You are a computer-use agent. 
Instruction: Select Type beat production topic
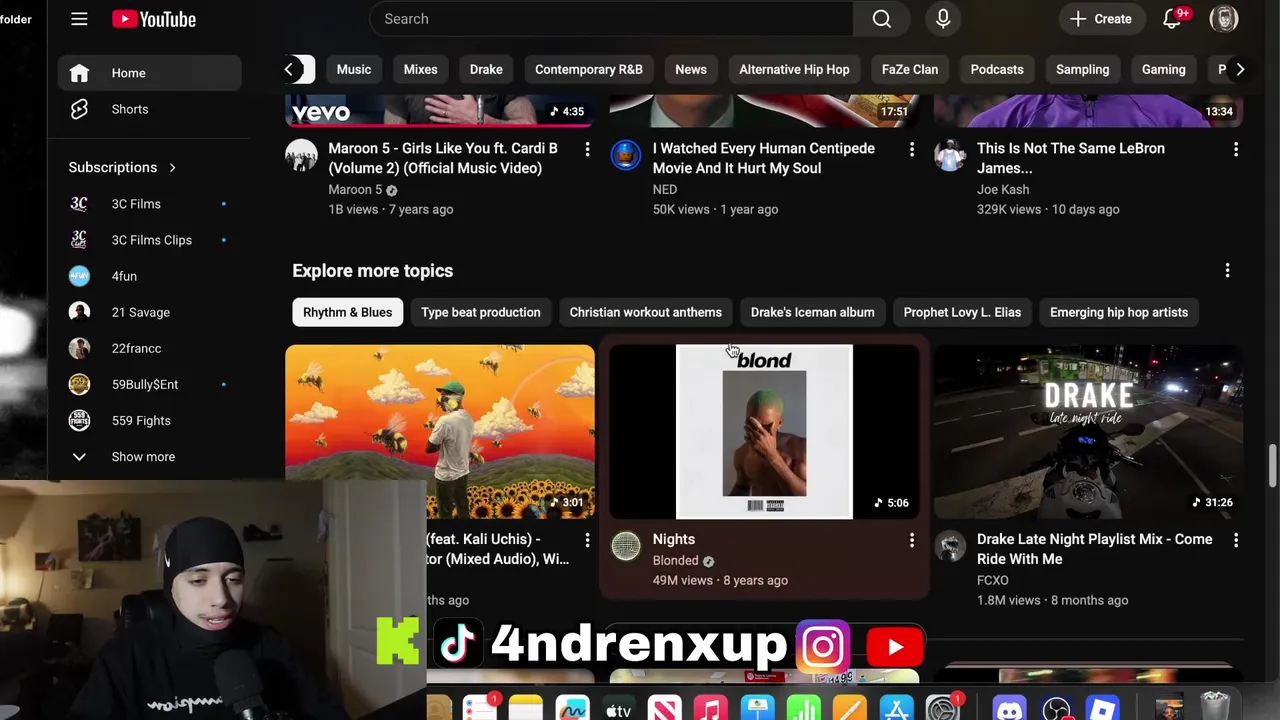pyautogui.click(x=481, y=312)
